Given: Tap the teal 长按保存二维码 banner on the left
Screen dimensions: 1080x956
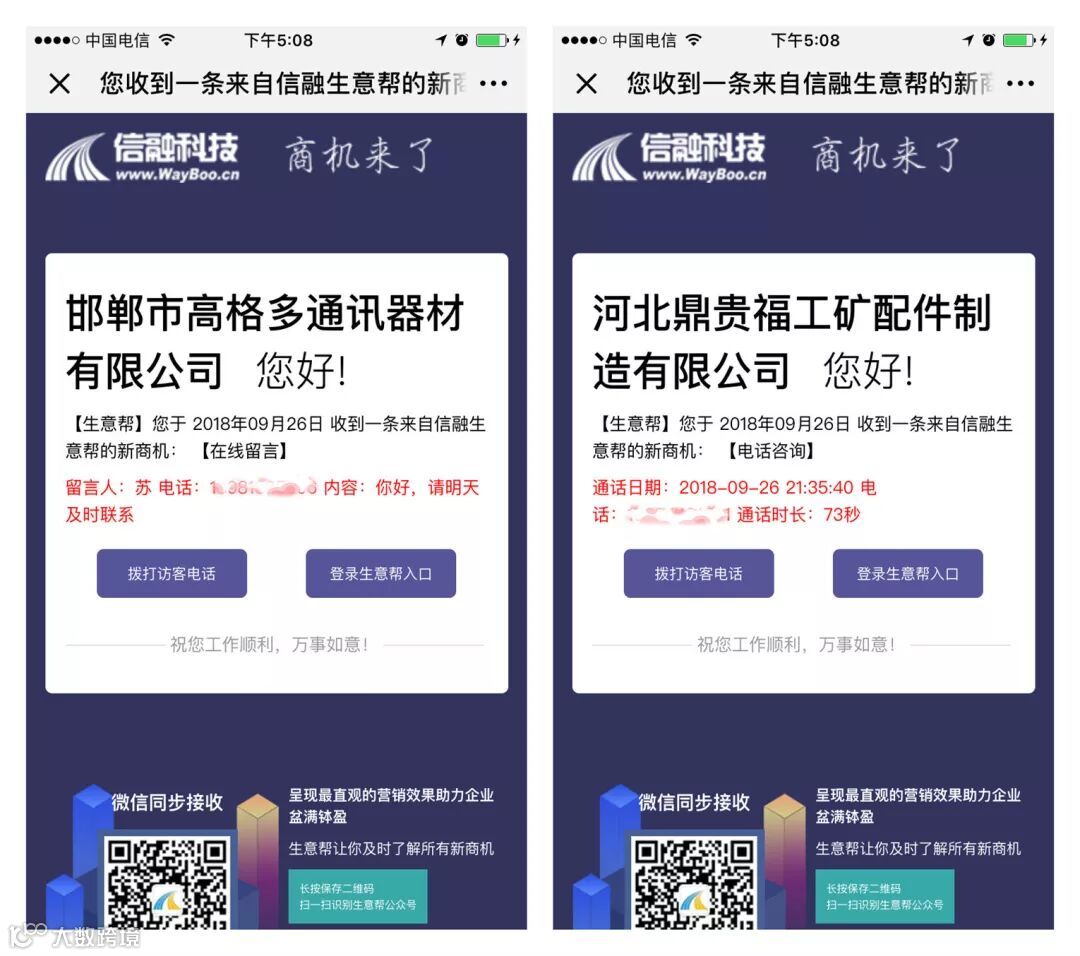Looking at the screenshot, I should (x=358, y=897).
